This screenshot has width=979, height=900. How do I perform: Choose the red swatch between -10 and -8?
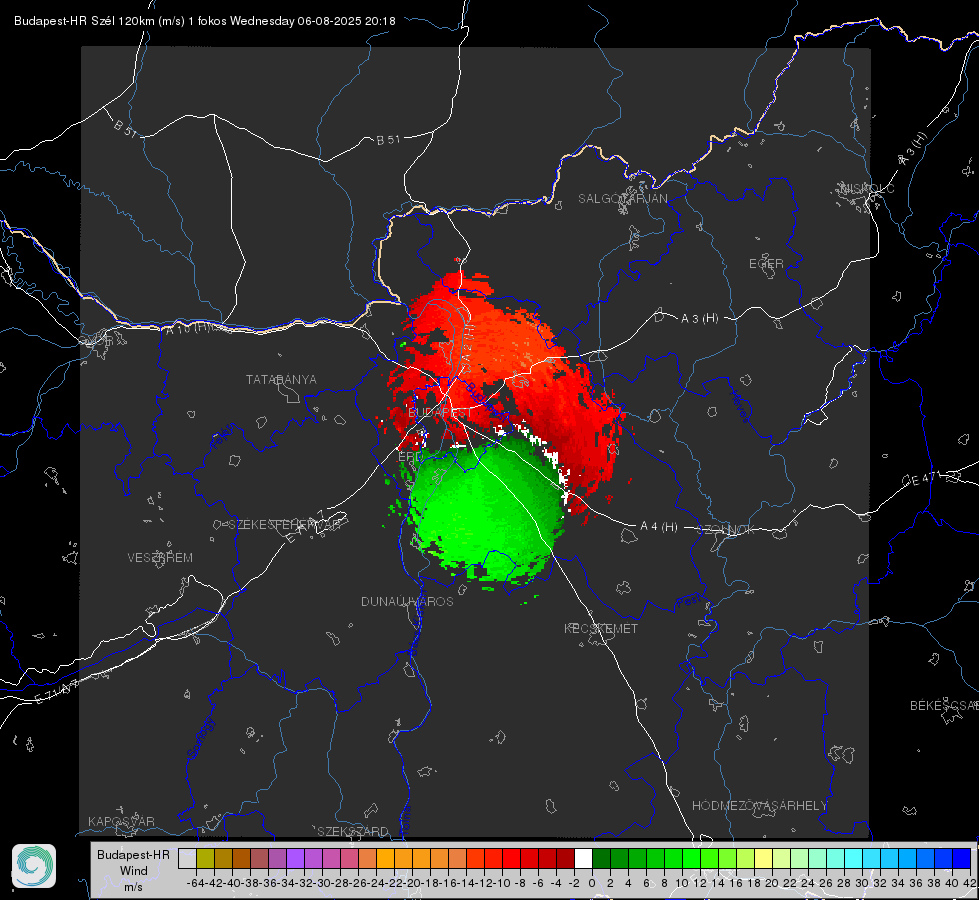[511, 858]
